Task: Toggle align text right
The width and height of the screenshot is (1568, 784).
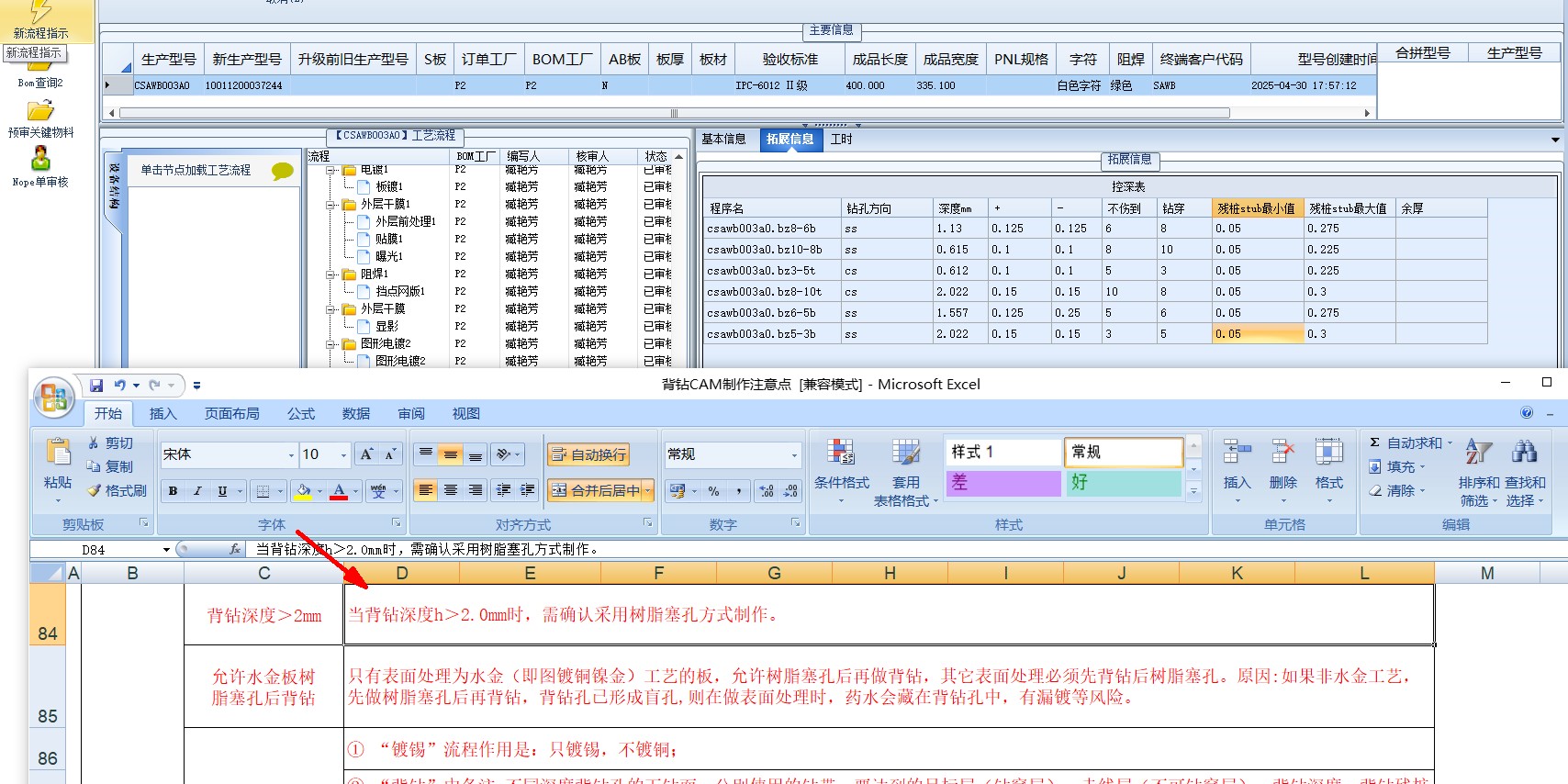Action: 475,490
